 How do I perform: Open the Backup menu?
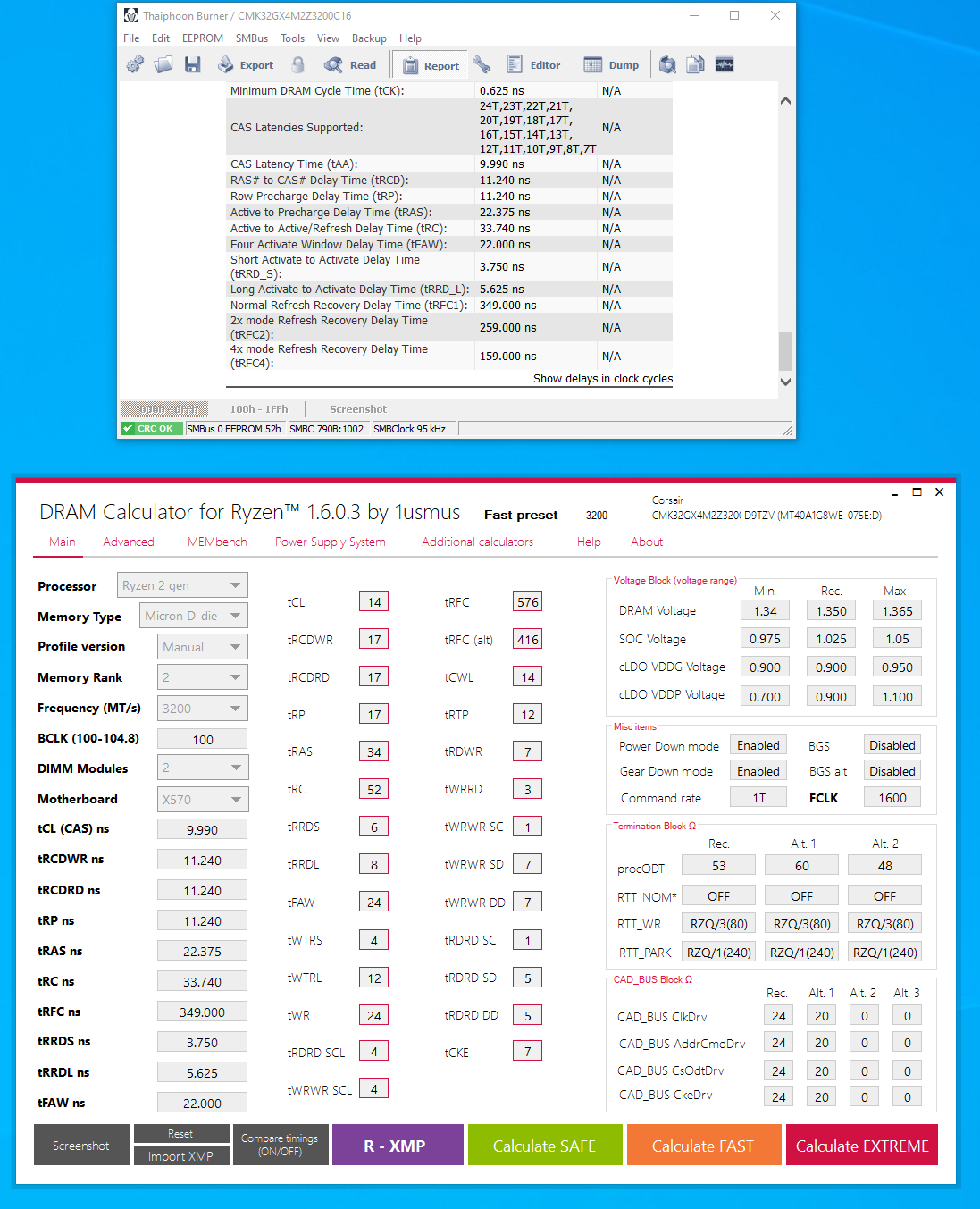[x=369, y=38]
